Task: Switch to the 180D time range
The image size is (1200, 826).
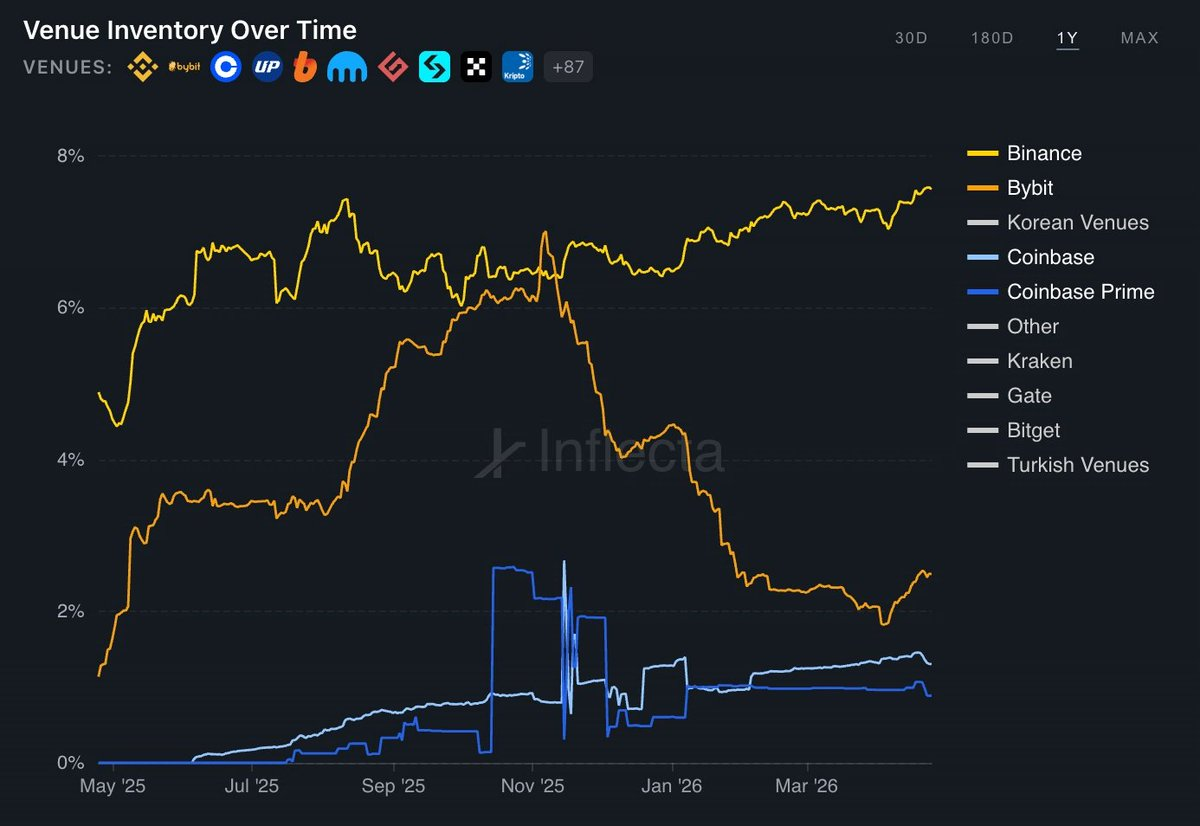Action: 992,38
